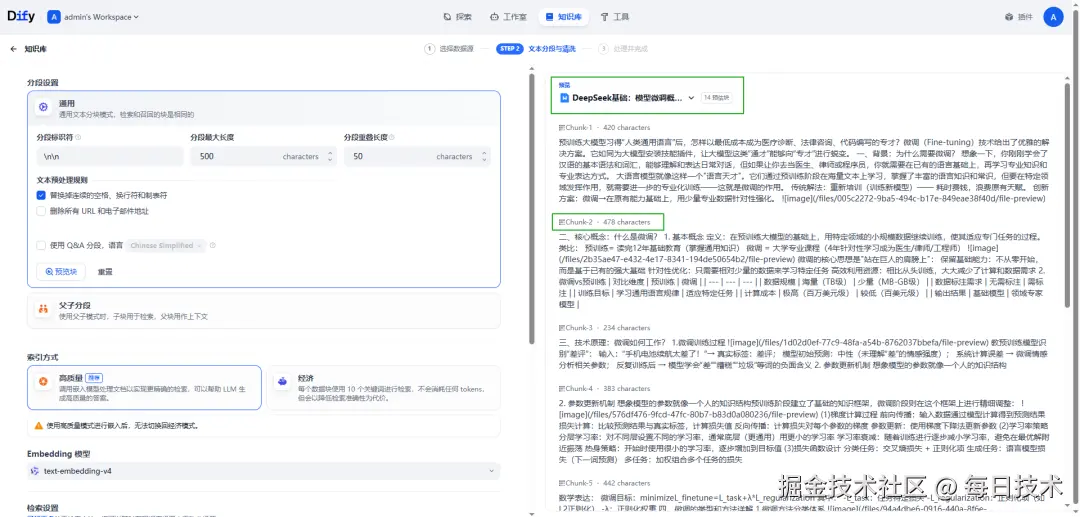Enable 使用 Q&A 分段 checkbox
This screenshot has width=1080, height=517.
pyautogui.click(x=41, y=245)
